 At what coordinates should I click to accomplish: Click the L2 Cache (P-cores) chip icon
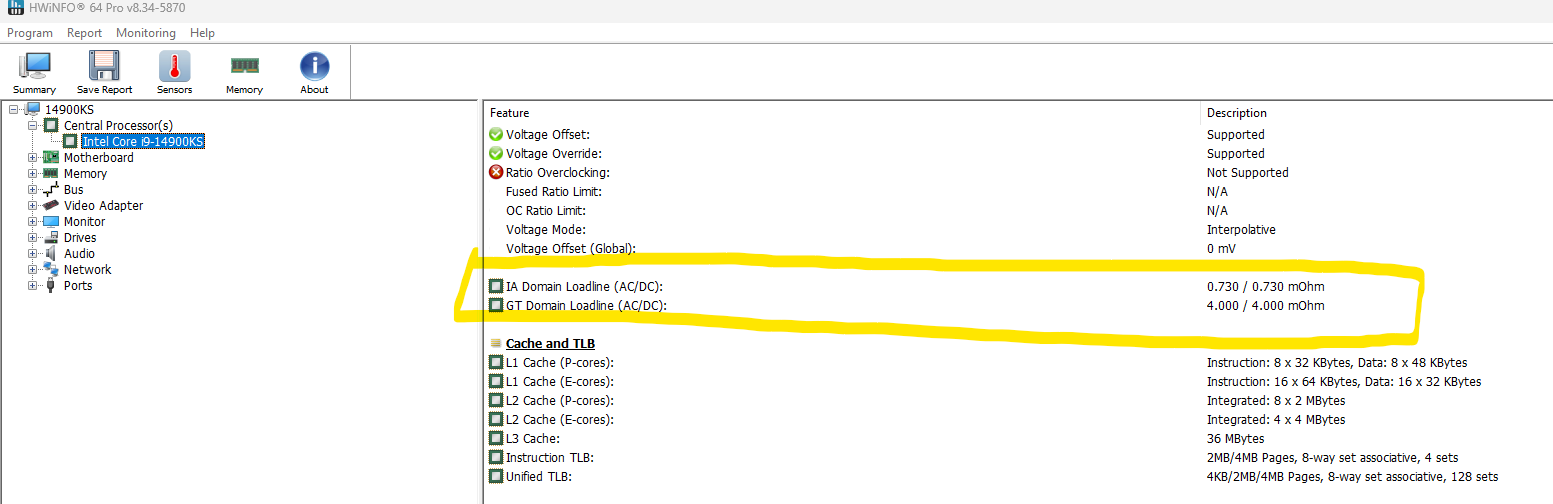[x=496, y=400]
